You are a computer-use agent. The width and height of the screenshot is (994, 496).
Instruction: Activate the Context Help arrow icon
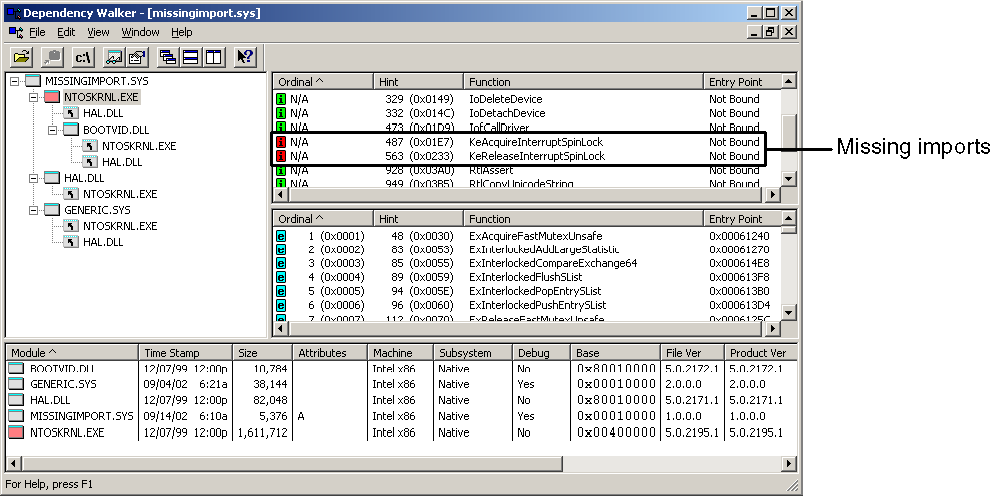tap(245, 57)
